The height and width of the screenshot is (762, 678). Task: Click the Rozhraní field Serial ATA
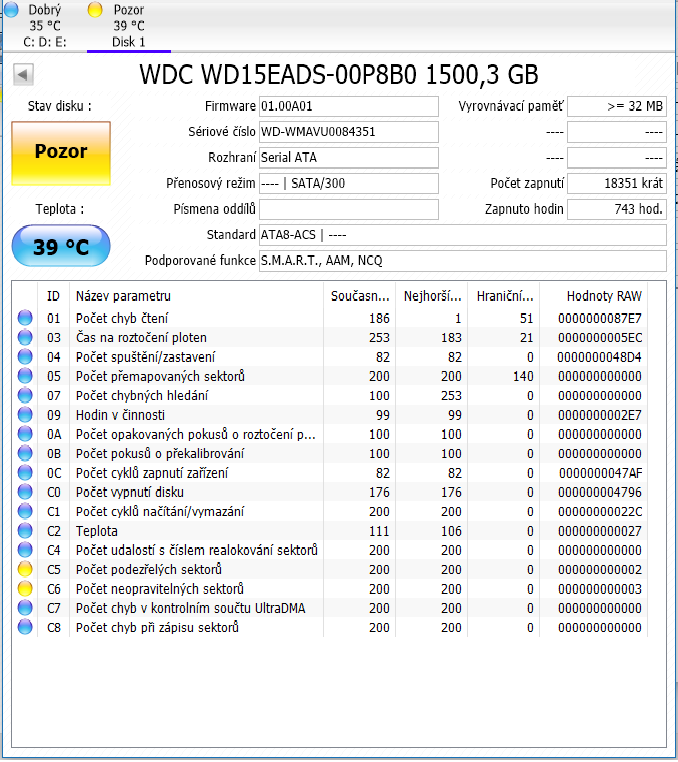348,158
